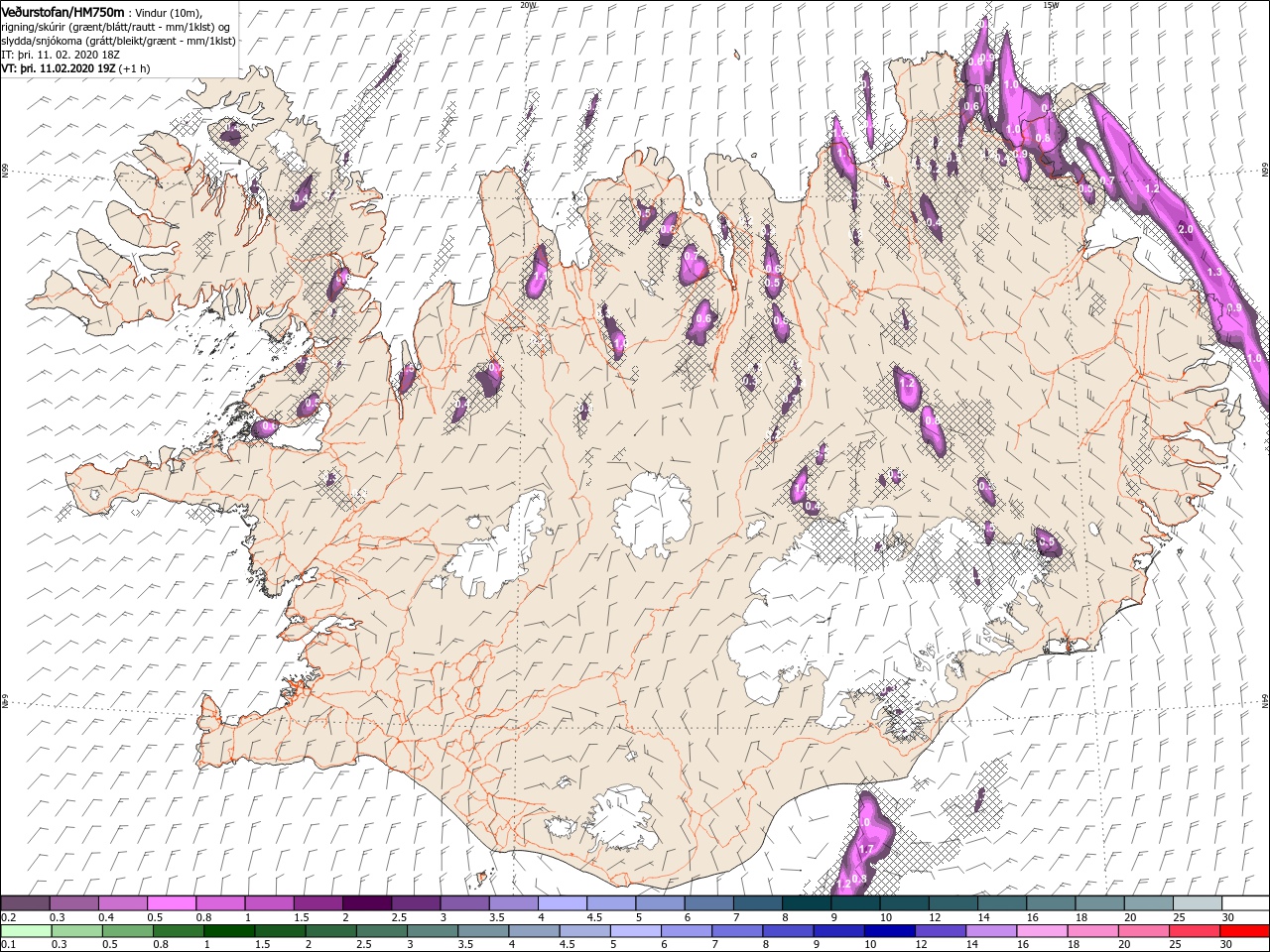Image resolution: width=1270 pixels, height=952 pixels.
Task: Select dark purple top-row swatch between 2 and 2.5
Action: click(x=366, y=903)
